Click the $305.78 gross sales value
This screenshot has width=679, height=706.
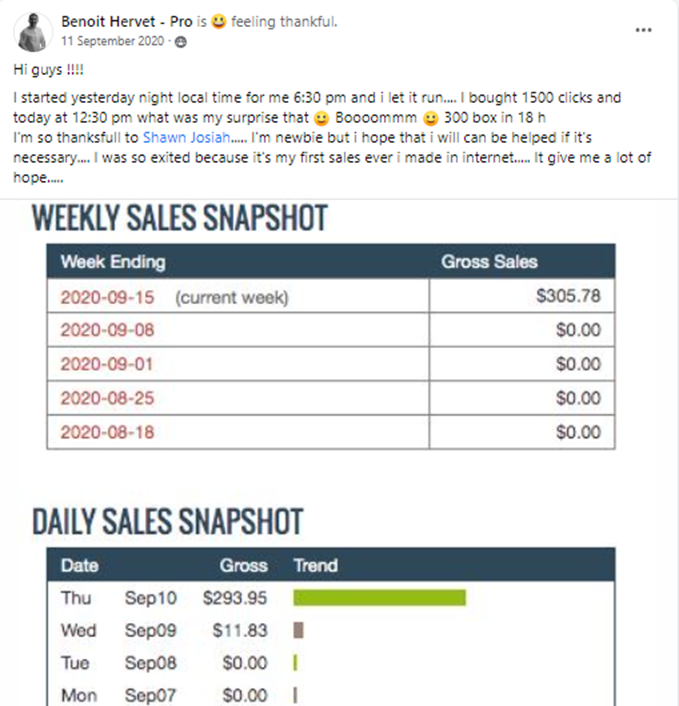(568, 297)
